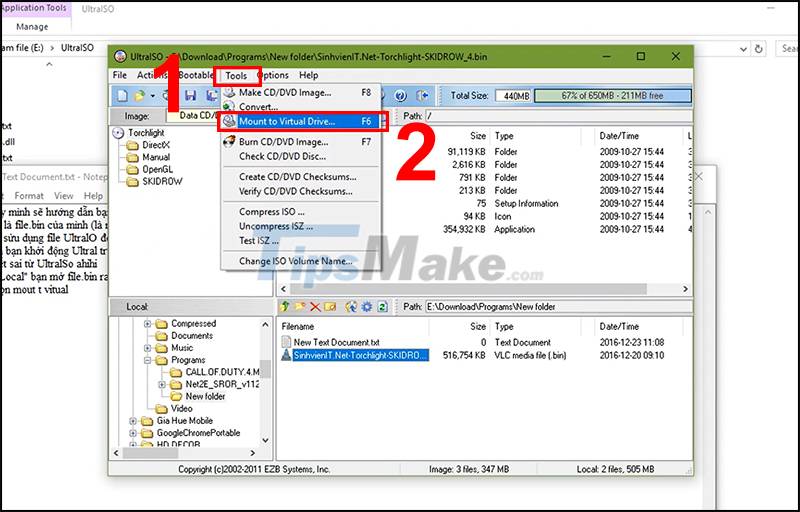Image resolution: width=800 pixels, height=512 pixels.
Task: Click the Exit door icon in toolbar
Action: [x=422, y=95]
